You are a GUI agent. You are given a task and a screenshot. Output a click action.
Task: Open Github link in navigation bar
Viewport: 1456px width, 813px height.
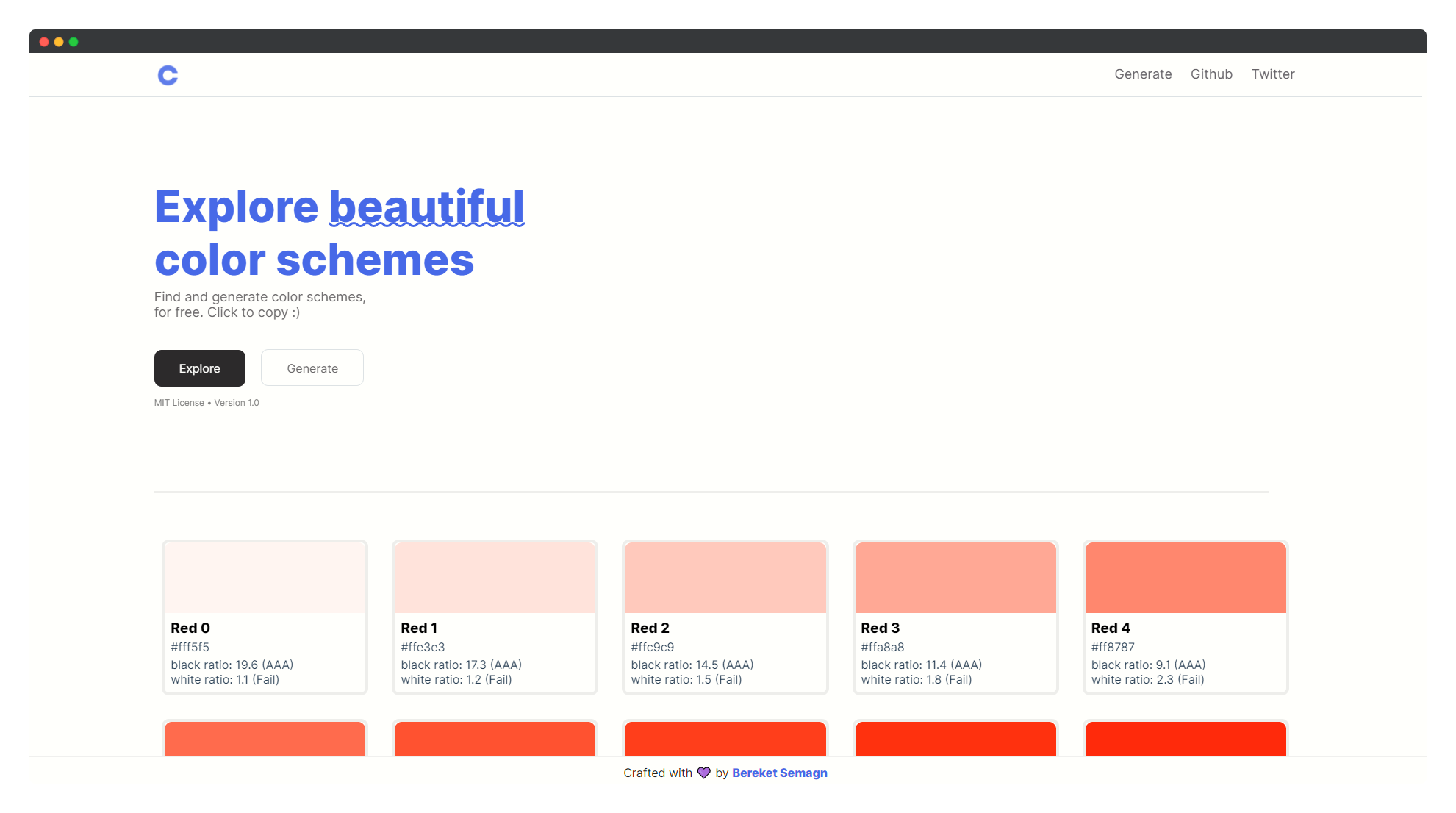pyautogui.click(x=1211, y=74)
